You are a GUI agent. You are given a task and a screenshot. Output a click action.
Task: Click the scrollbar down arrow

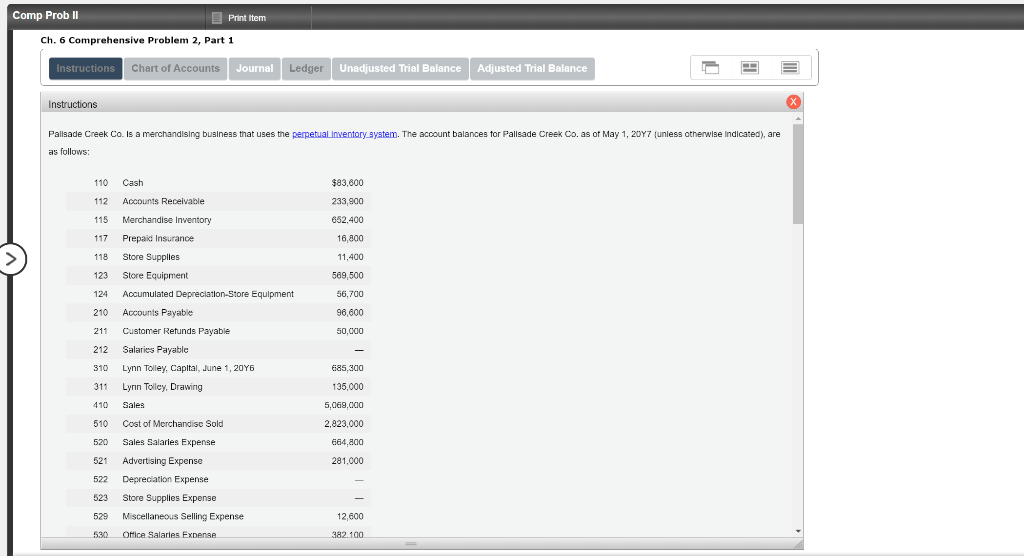click(x=798, y=532)
